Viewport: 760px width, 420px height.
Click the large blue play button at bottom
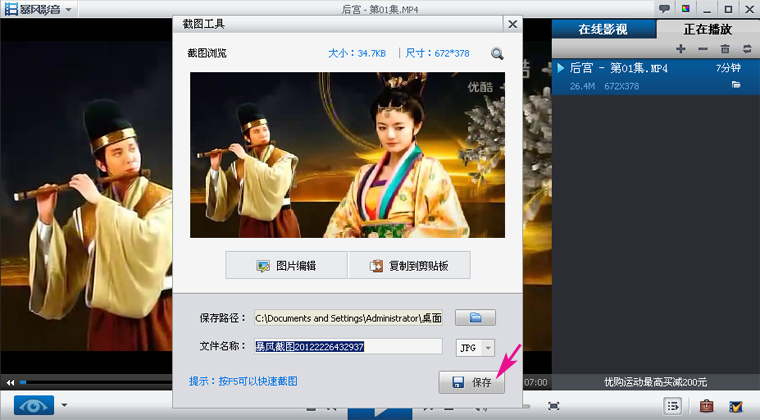(x=380, y=413)
